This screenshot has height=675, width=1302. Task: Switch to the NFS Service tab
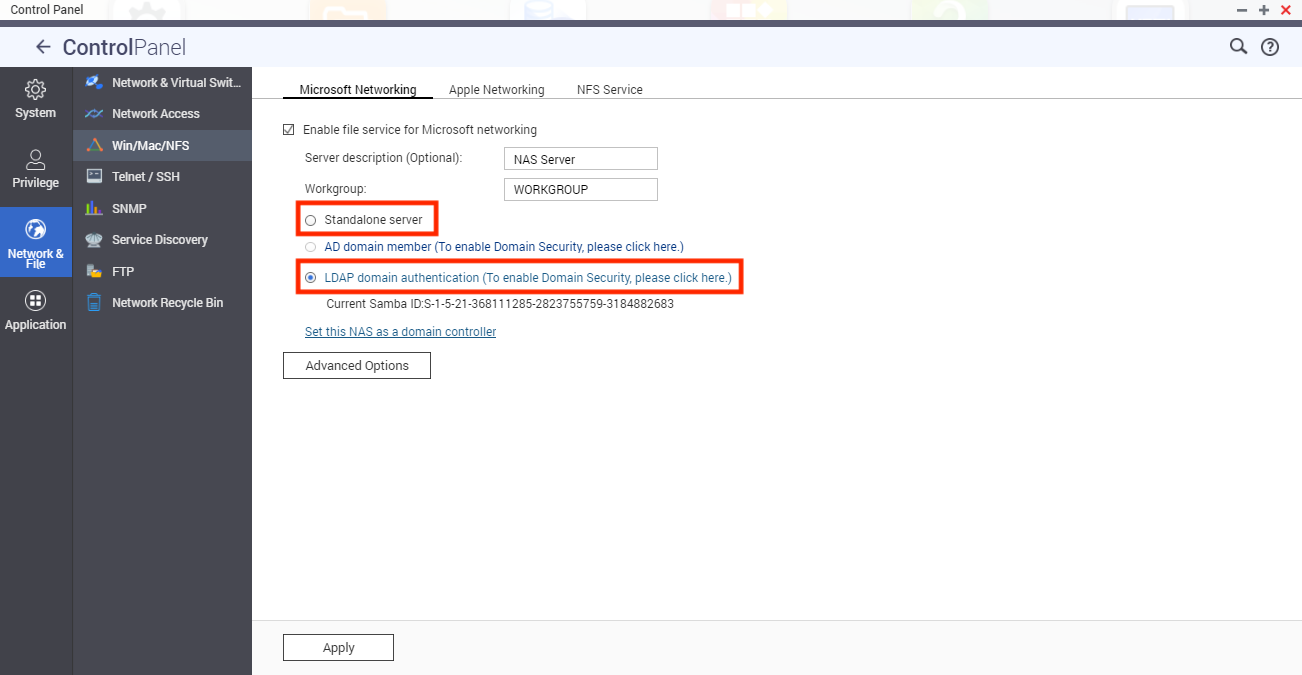tap(609, 90)
